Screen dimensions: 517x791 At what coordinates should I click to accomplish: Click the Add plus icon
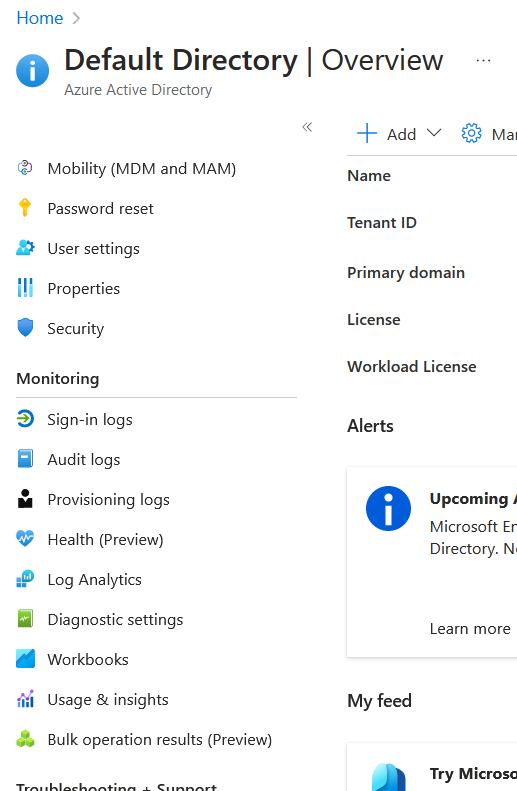click(367, 134)
